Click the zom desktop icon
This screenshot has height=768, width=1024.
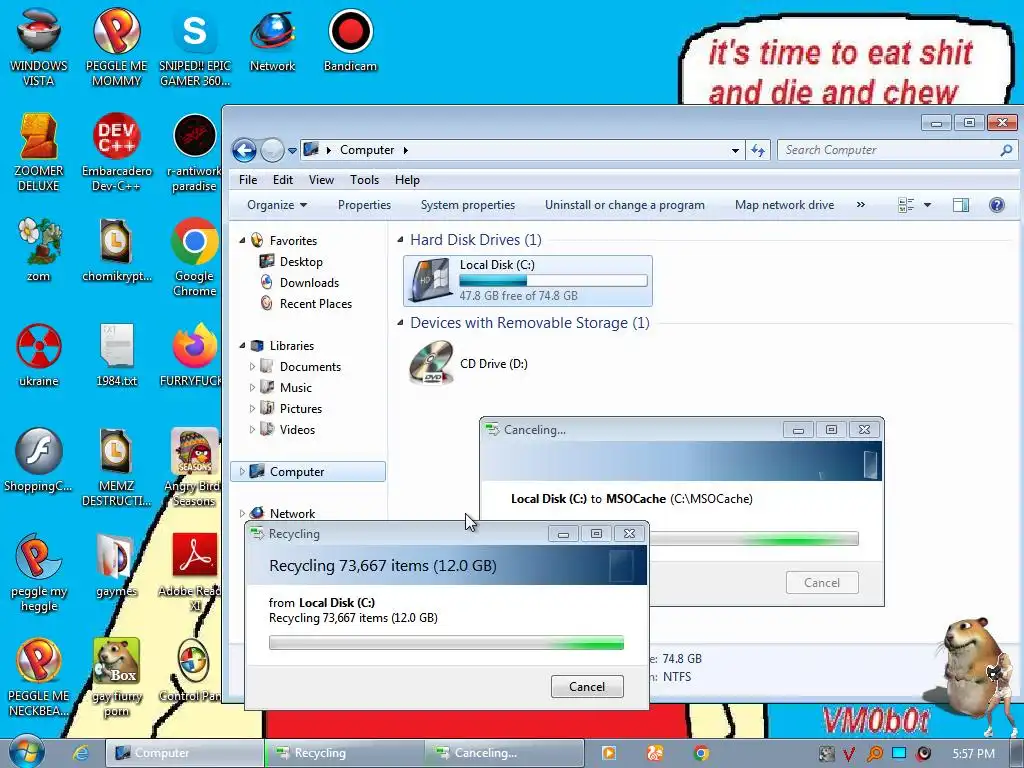(39, 249)
